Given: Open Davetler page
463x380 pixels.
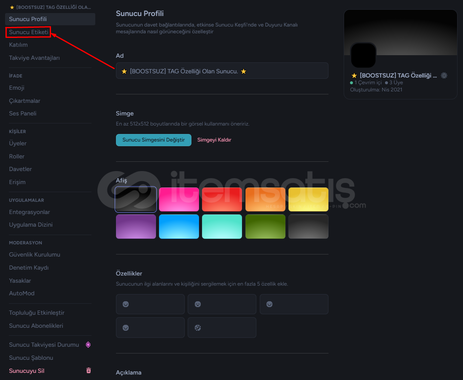Looking at the screenshot, I should (20, 169).
